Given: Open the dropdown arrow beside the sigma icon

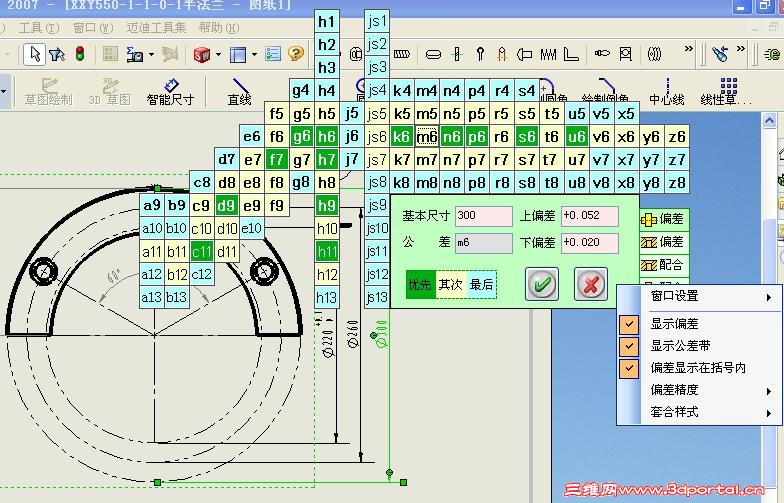Looking at the screenshot, I should click(x=152, y=54).
